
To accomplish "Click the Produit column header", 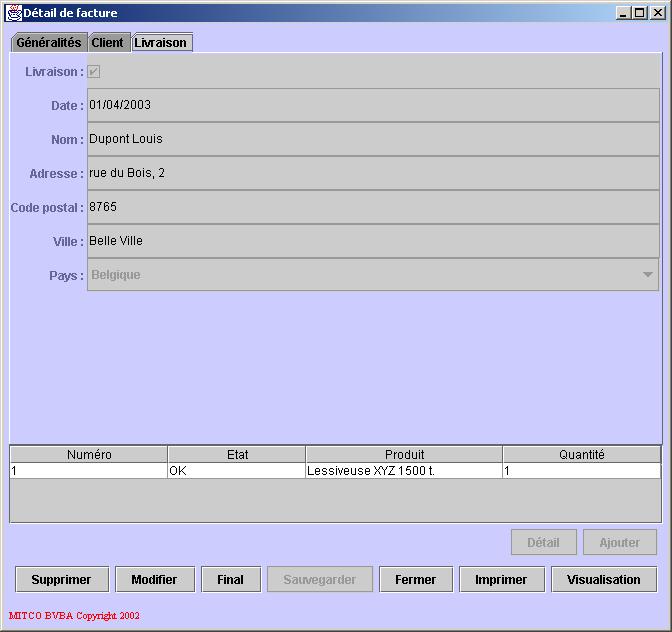I will (x=404, y=454).
